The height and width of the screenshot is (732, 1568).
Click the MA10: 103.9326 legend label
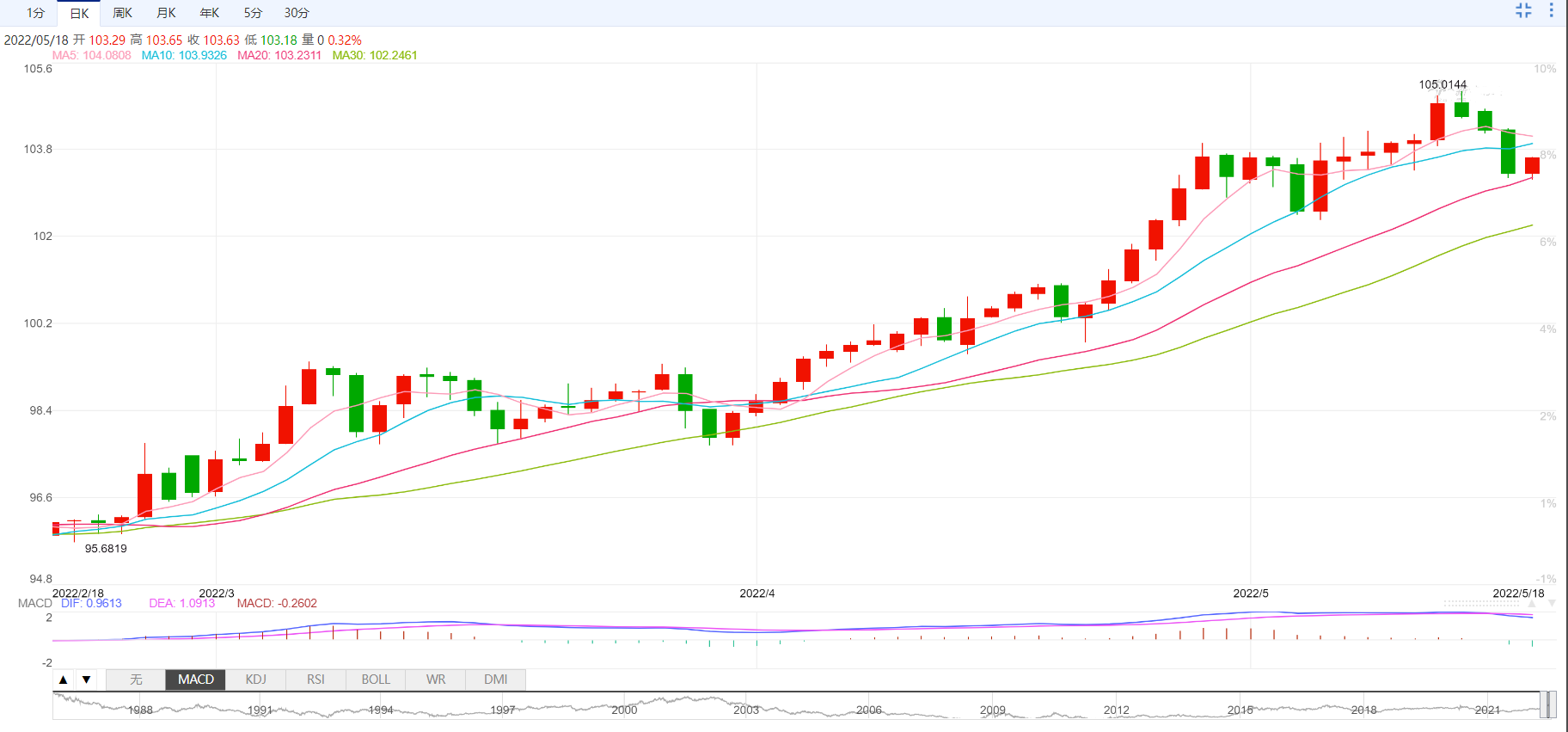(x=184, y=55)
